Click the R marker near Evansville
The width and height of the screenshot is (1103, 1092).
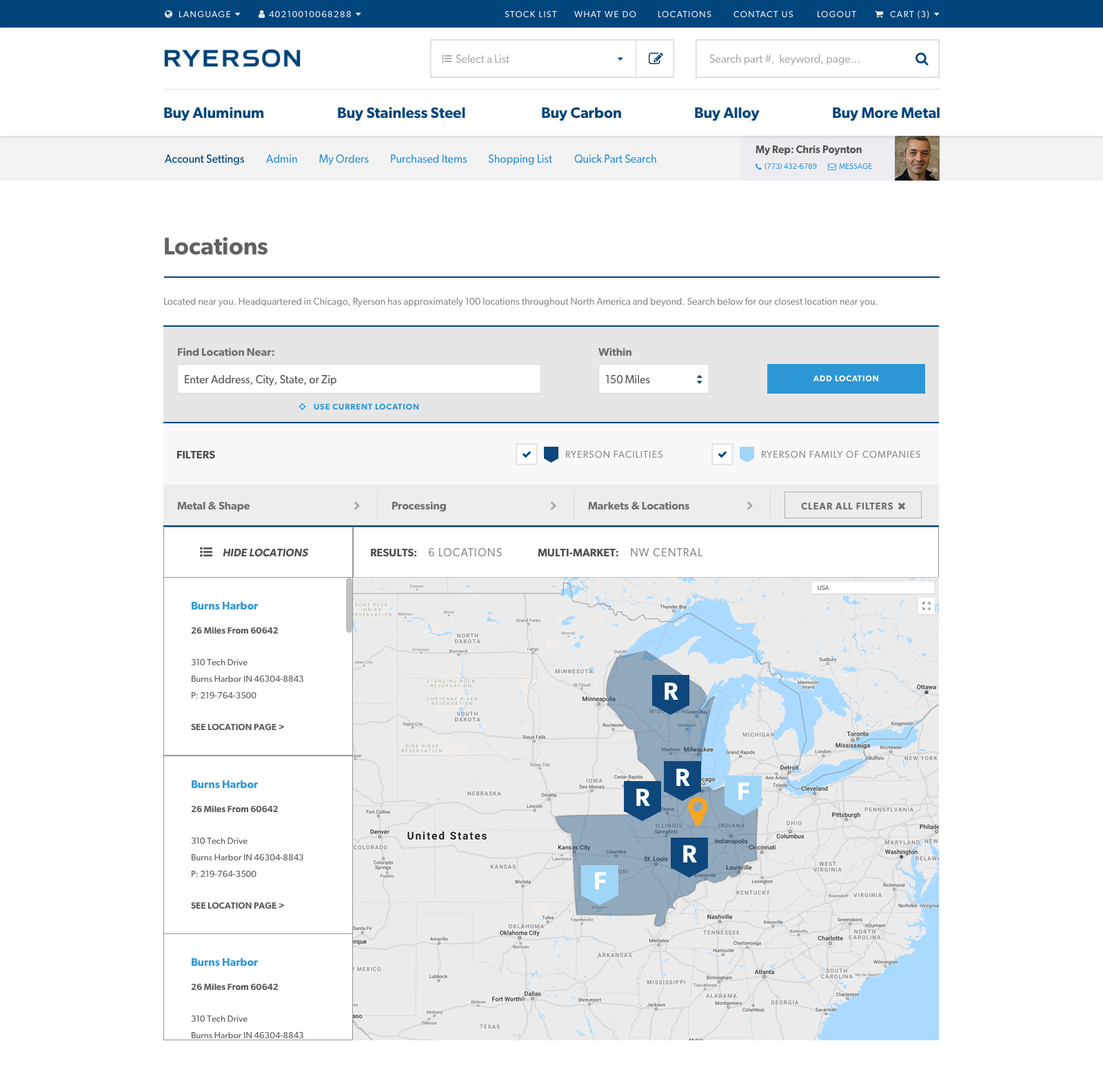click(689, 856)
